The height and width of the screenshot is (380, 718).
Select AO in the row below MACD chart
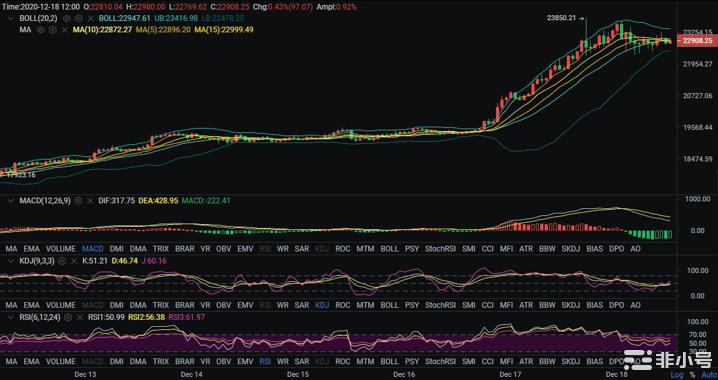pyautogui.click(x=635, y=249)
